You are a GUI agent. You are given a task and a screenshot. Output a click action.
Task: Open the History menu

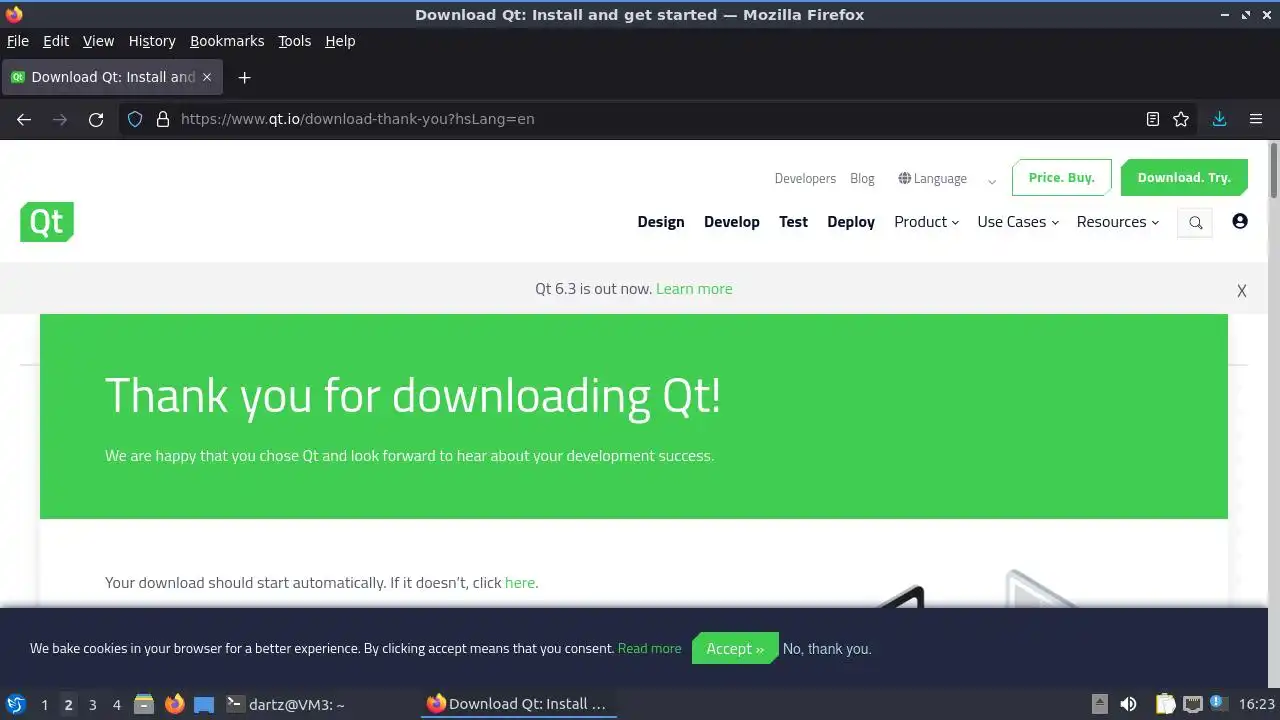(x=152, y=41)
